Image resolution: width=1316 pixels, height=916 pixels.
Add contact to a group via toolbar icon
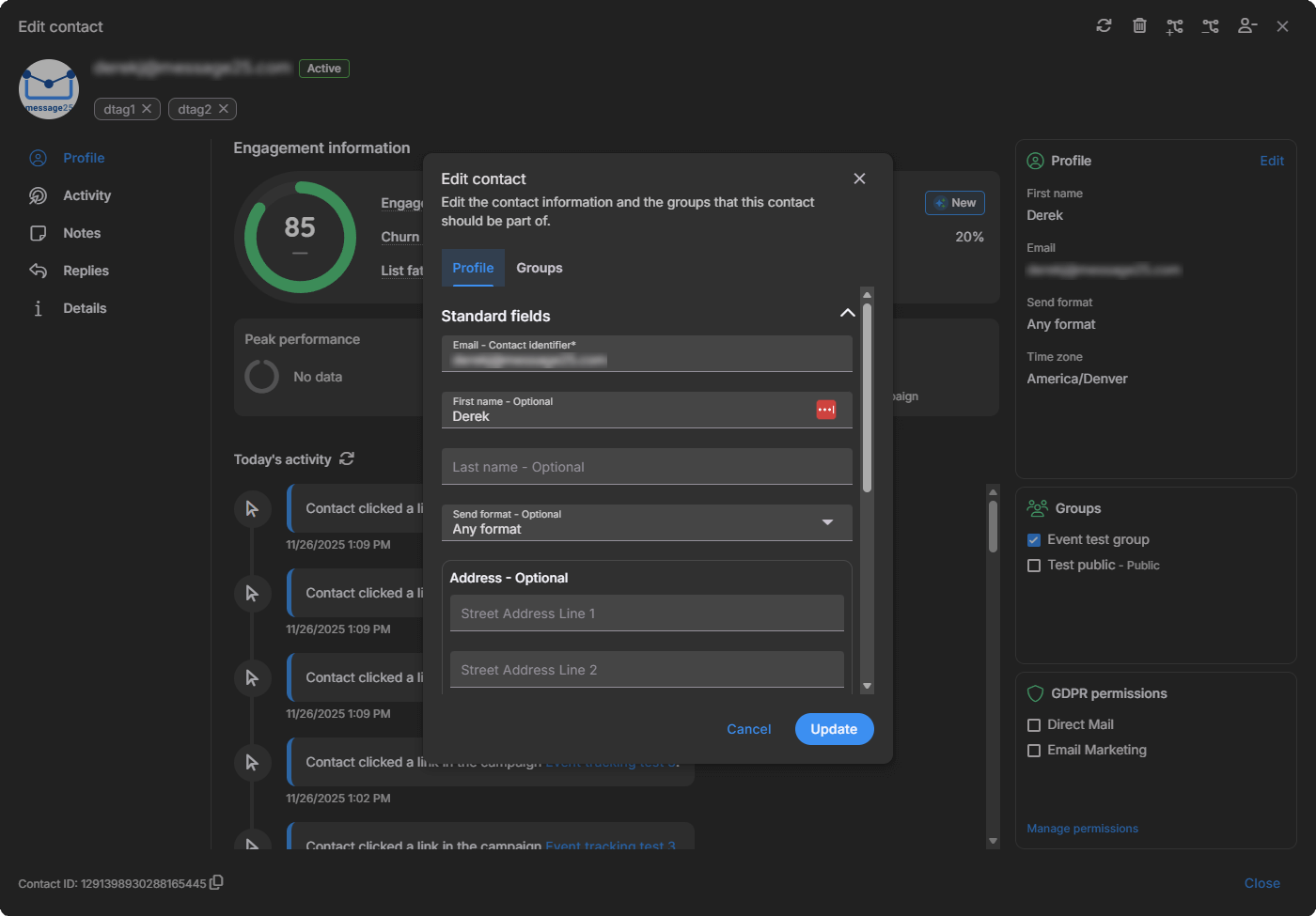pyautogui.click(x=1174, y=25)
